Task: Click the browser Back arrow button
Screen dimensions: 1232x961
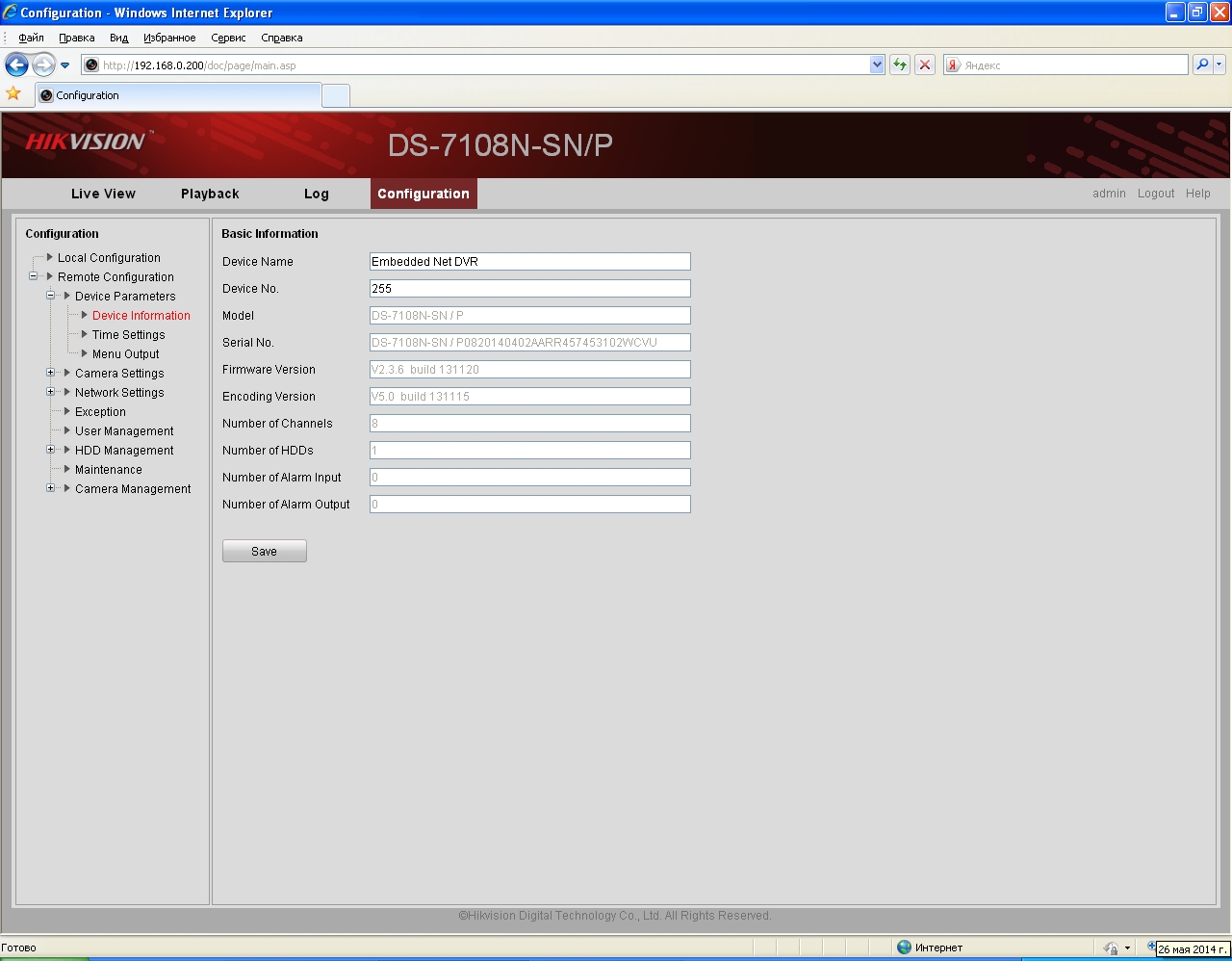Action: tap(16, 65)
